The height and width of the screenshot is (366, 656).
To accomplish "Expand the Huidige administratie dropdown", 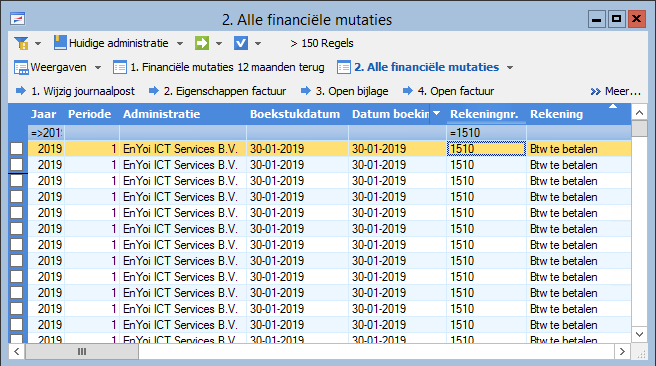I will pos(180,44).
